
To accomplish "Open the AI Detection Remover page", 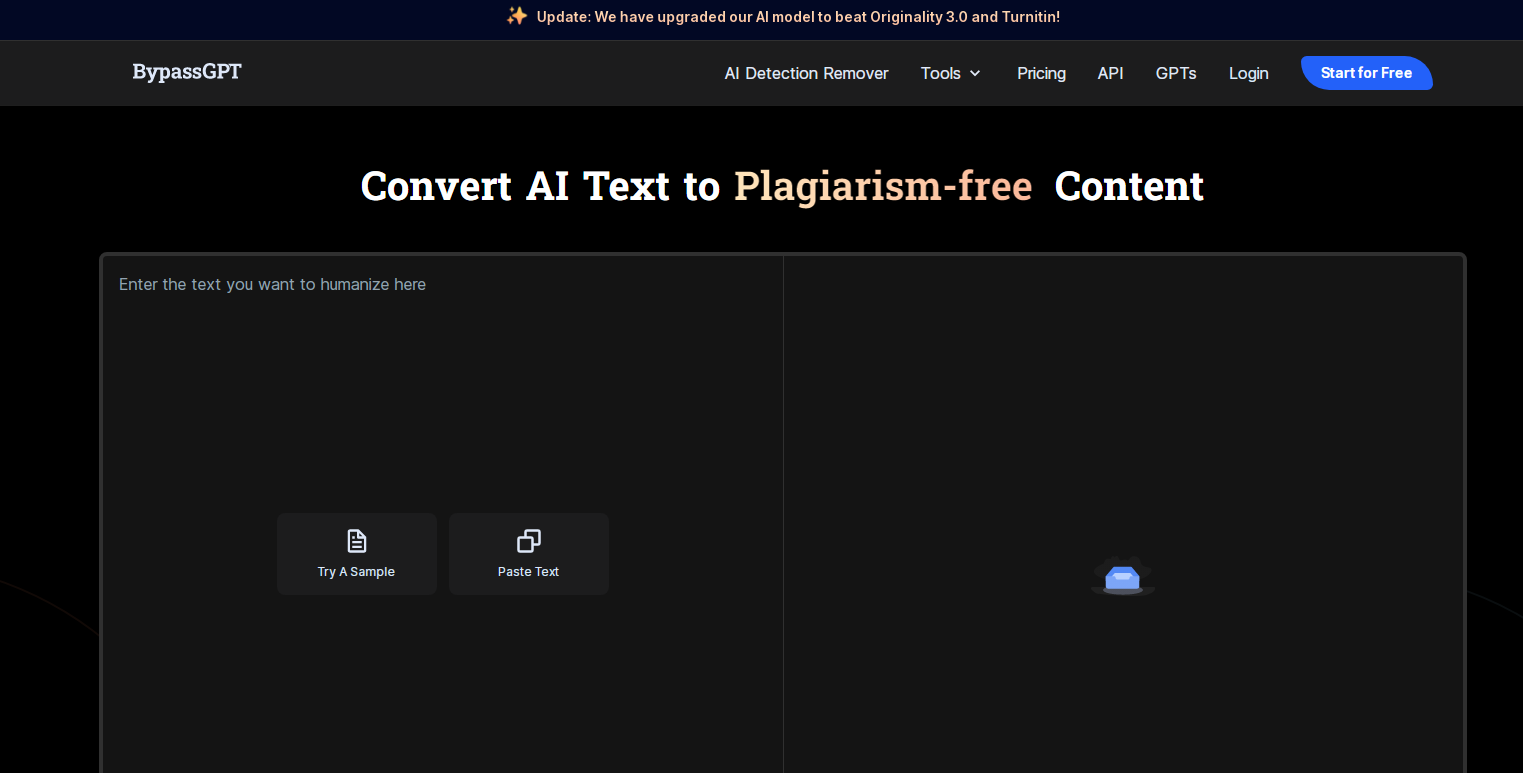I will [x=806, y=73].
